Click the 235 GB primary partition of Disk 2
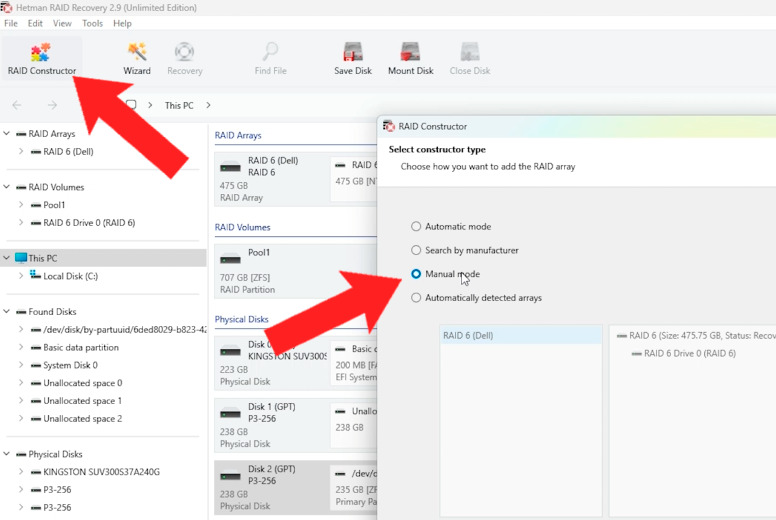 [x=353, y=487]
